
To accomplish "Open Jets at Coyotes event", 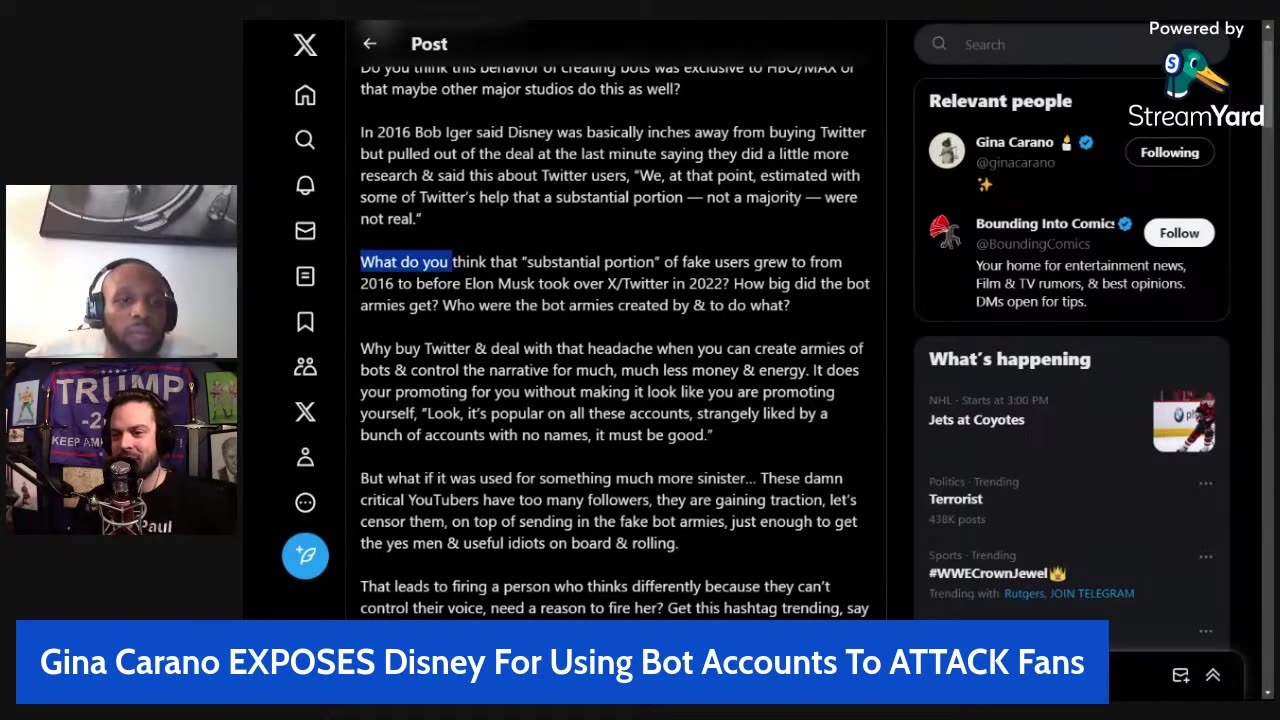I will click(976, 420).
